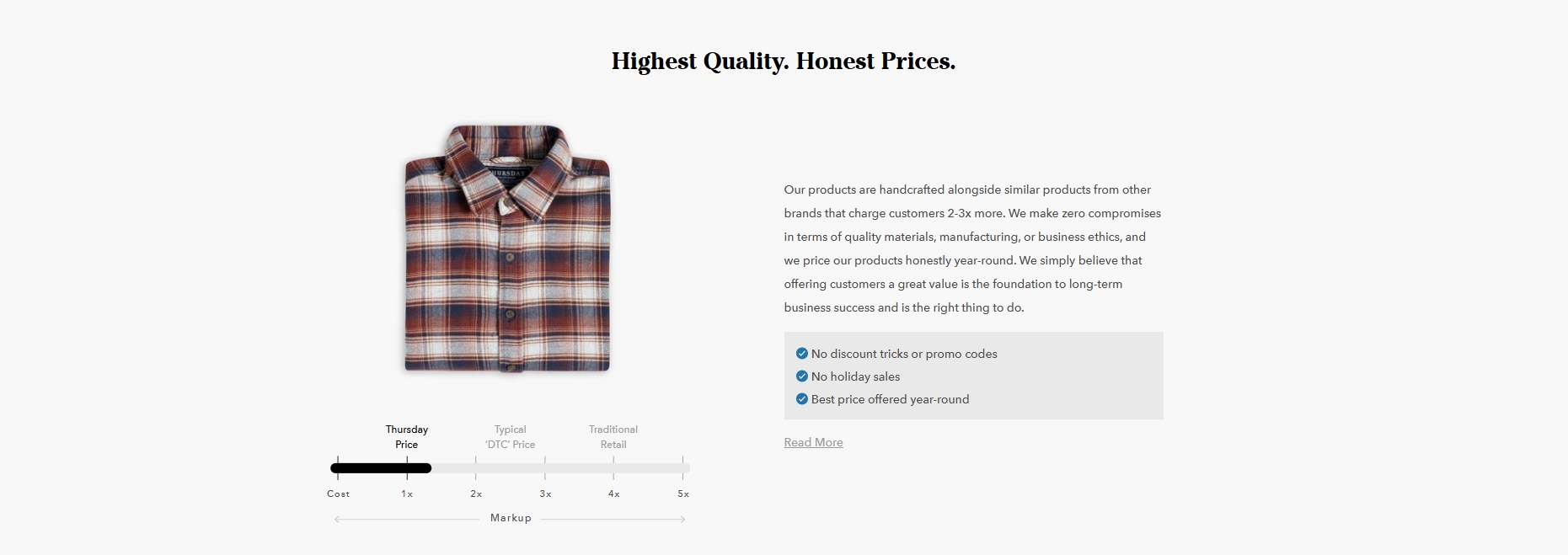Click the checkmark icon beside No discount tricks
1568x555 pixels.
click(802, 354)
